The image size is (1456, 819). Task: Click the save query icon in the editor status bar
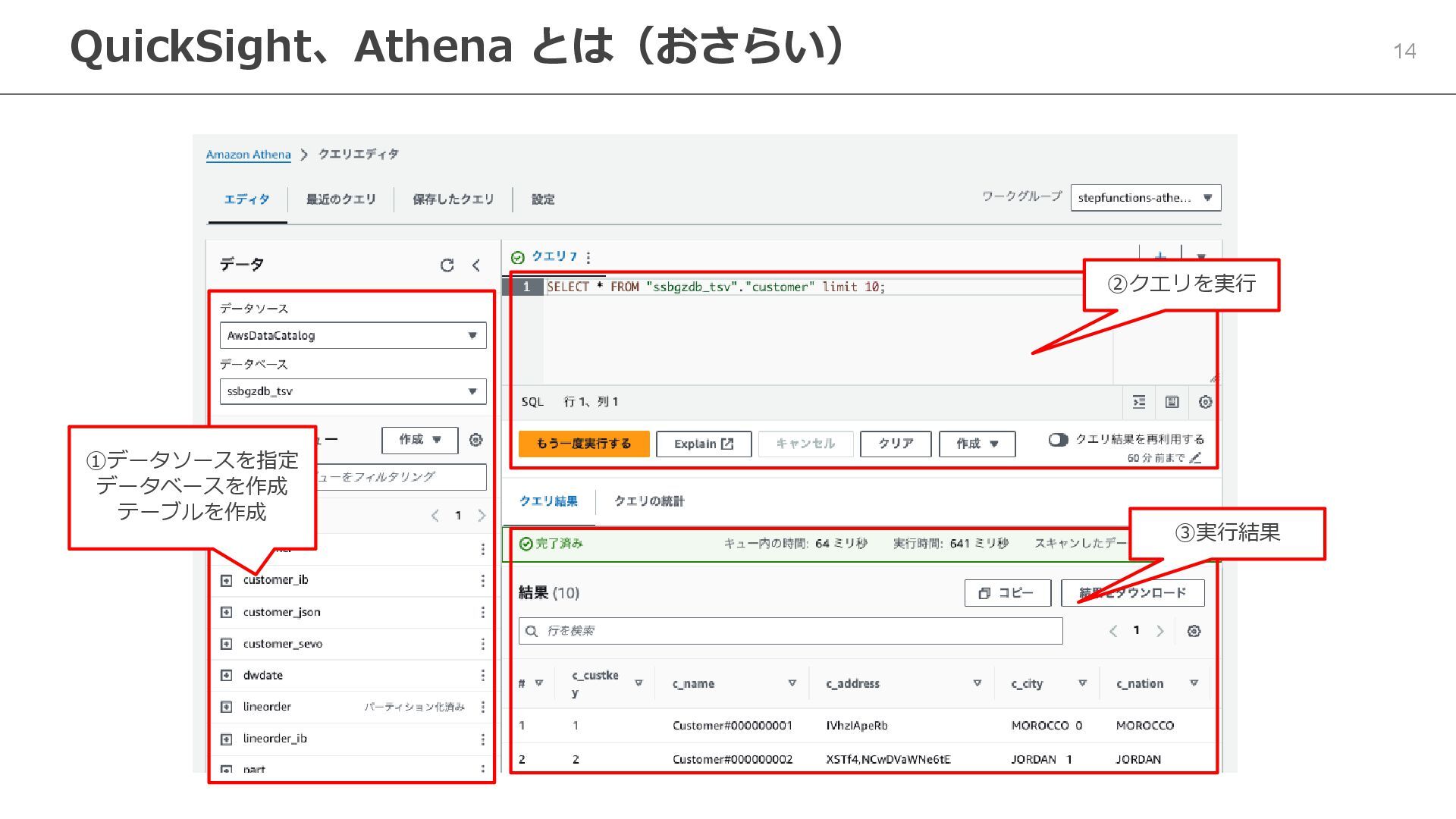pos(1172,402)
